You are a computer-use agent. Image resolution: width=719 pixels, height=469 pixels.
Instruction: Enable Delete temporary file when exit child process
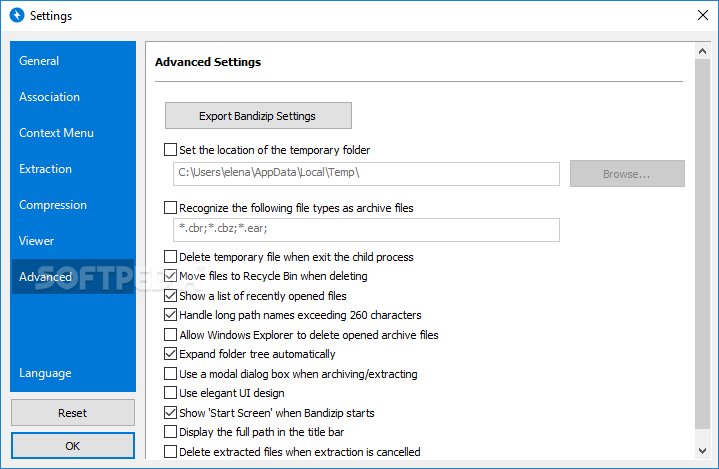(x=171, y=257)
